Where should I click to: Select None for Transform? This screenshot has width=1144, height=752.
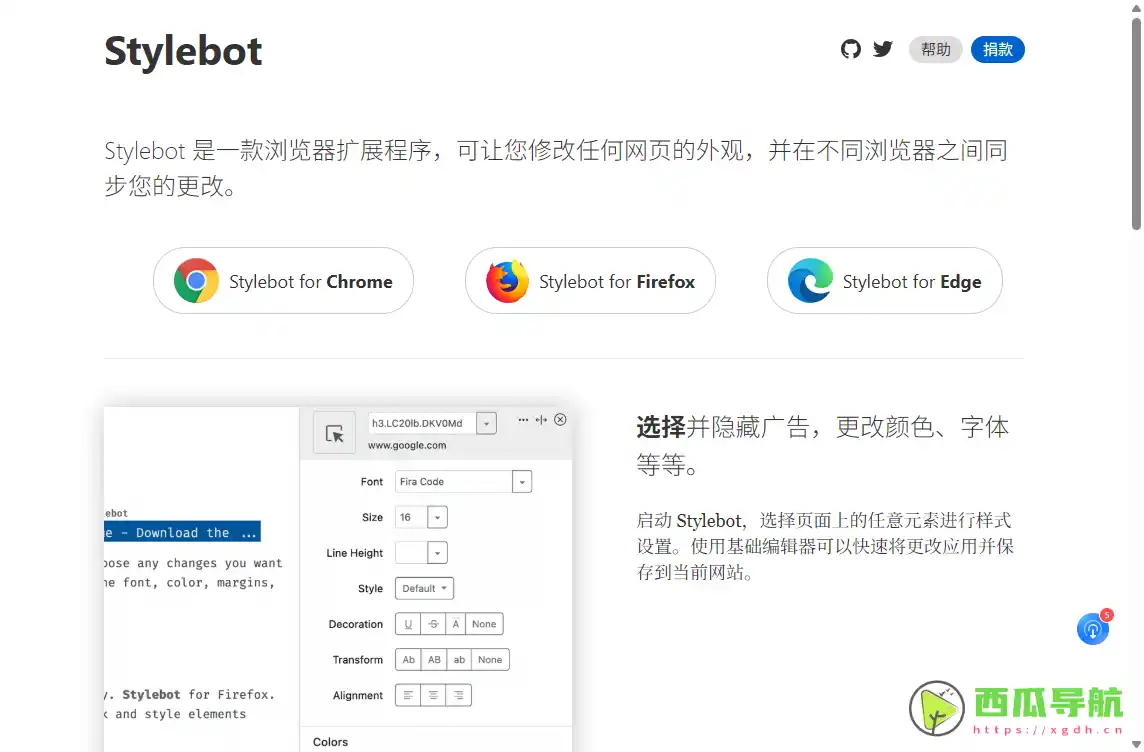pos(490,659)
